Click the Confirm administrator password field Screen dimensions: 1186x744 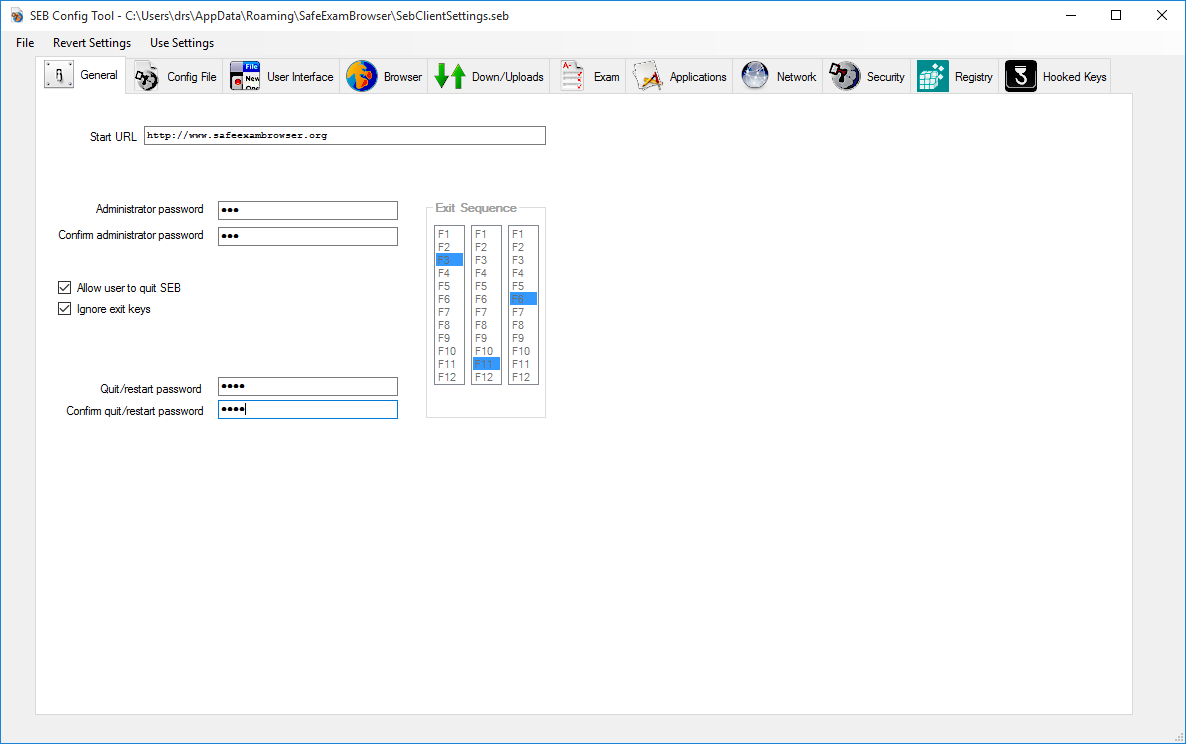click(x=308, y=237)
